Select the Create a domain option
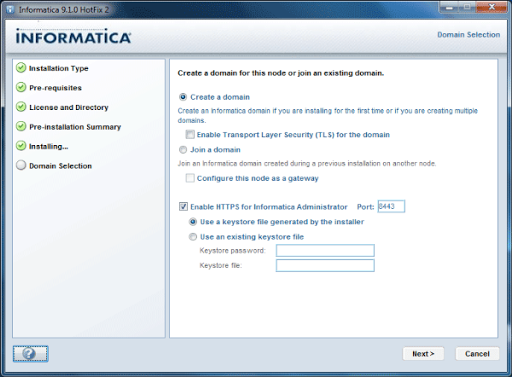512x377 pixels. tap(183, 97)
